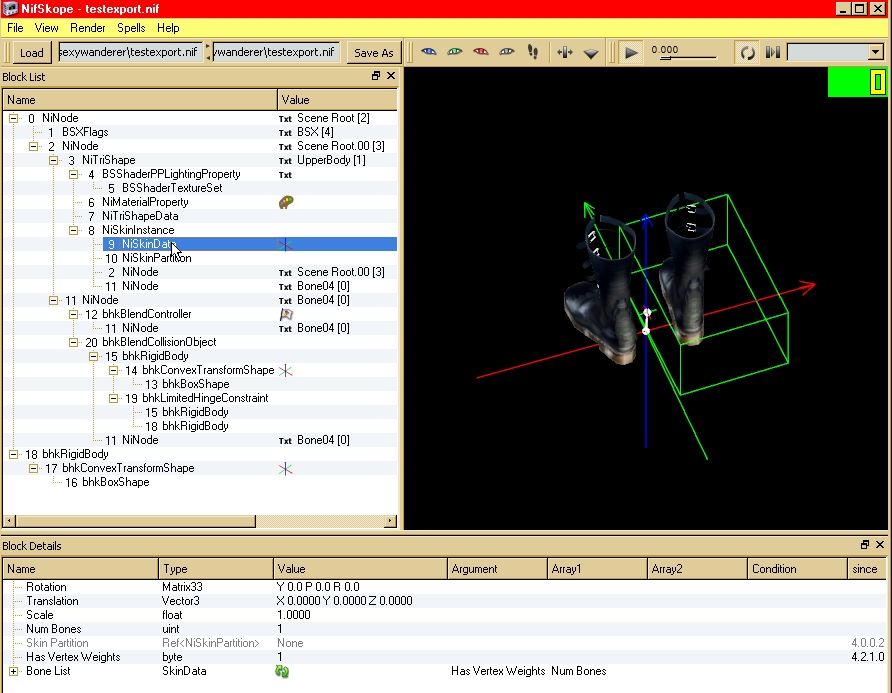This screenshot has height=693, width=892.
Task: Collapse the 2 NiNode branch
Action: tap(34, 146)
